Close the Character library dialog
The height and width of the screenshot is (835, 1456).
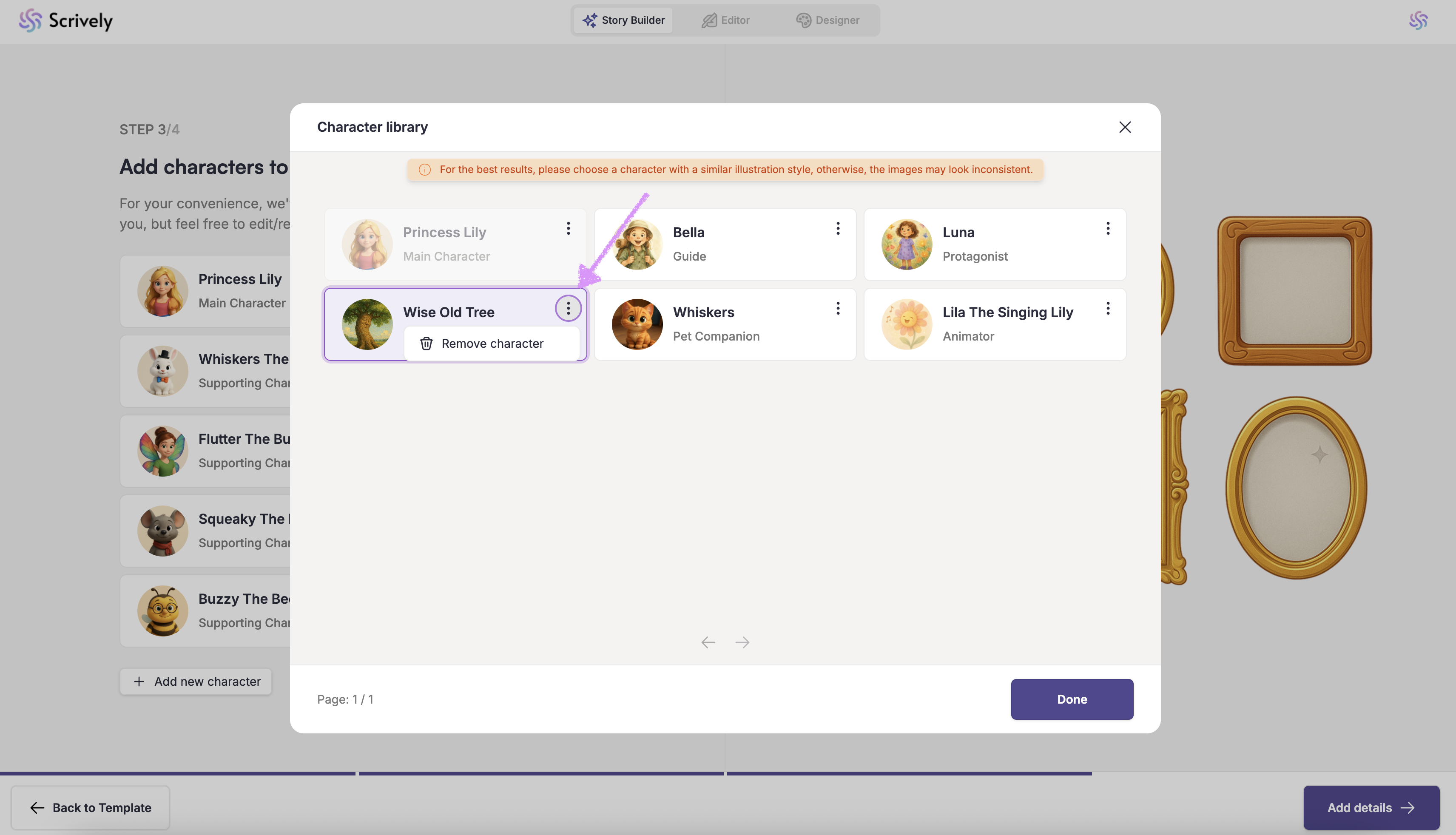[1125, 127]
